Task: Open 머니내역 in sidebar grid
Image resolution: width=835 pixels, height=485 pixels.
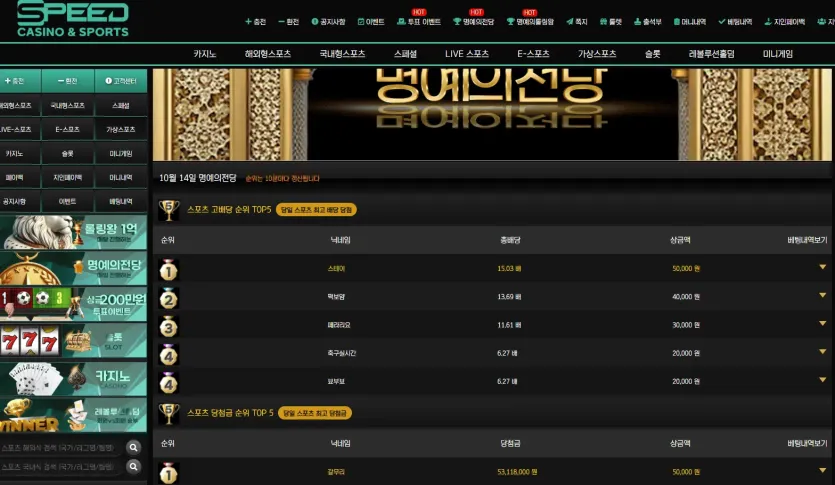Action: 121,177
